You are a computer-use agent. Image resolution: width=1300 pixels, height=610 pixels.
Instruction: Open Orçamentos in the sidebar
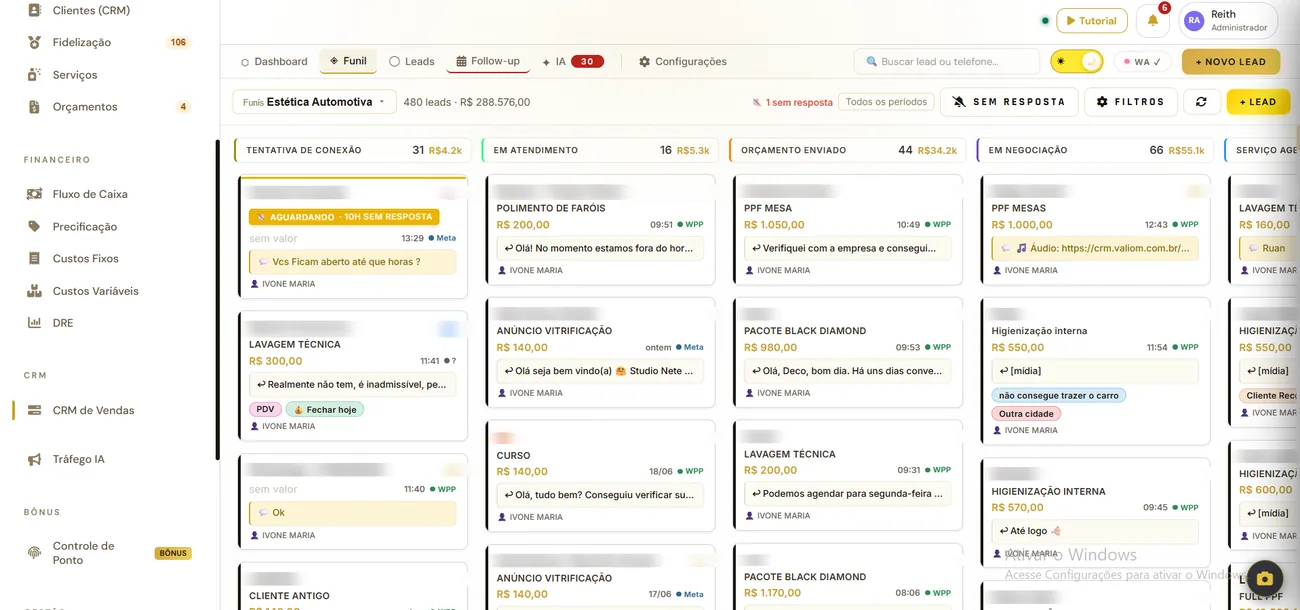coord(108,106)
